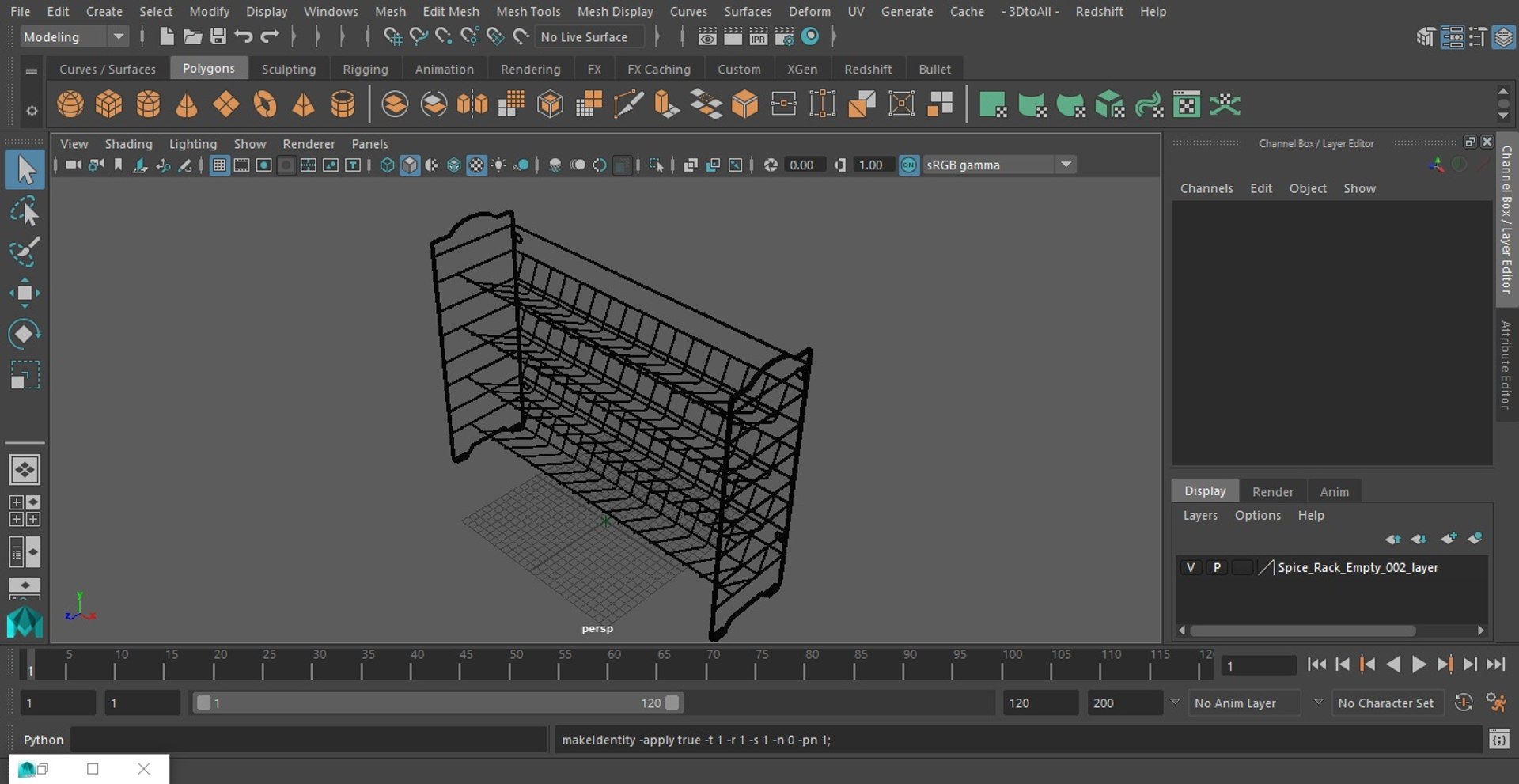
Task: Create a polygon cube from shelf
Action: tap(109, 104)
